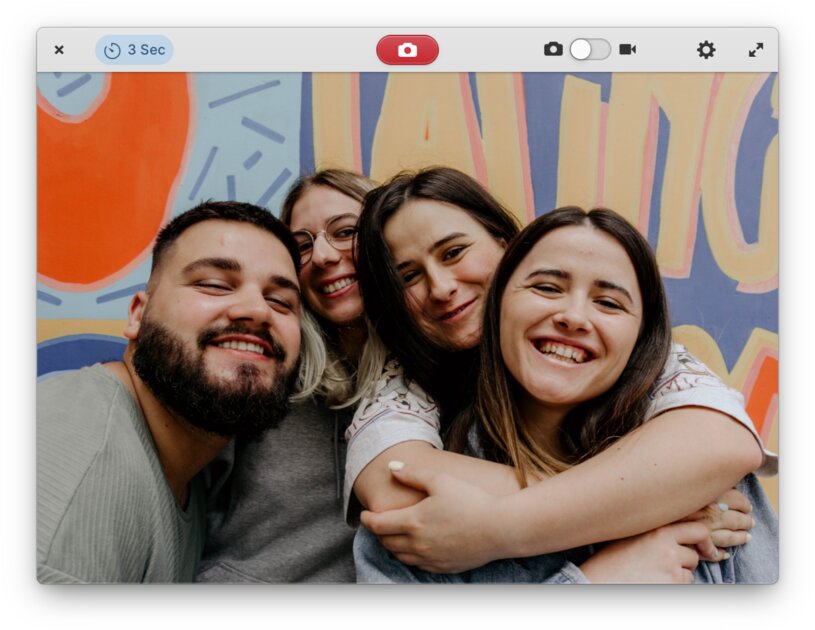Click the empty toolbar area beside the timer
Image resolution: width=815 pixels, height=630 pixels.
(x=270, y=50)
